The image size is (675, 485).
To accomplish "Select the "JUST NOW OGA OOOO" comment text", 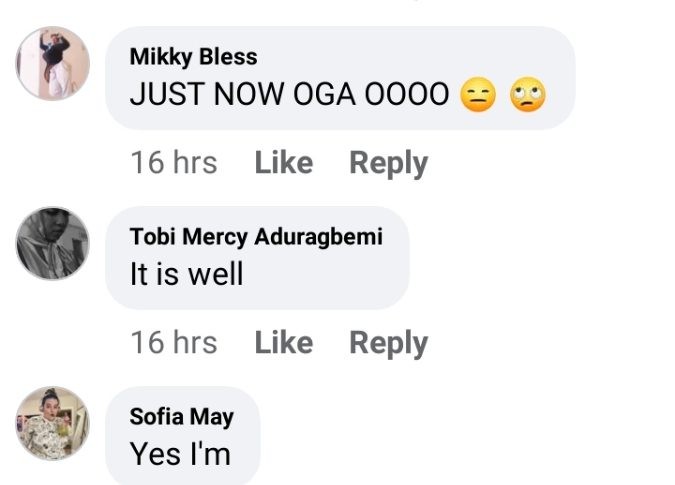I will pos(289,96).
